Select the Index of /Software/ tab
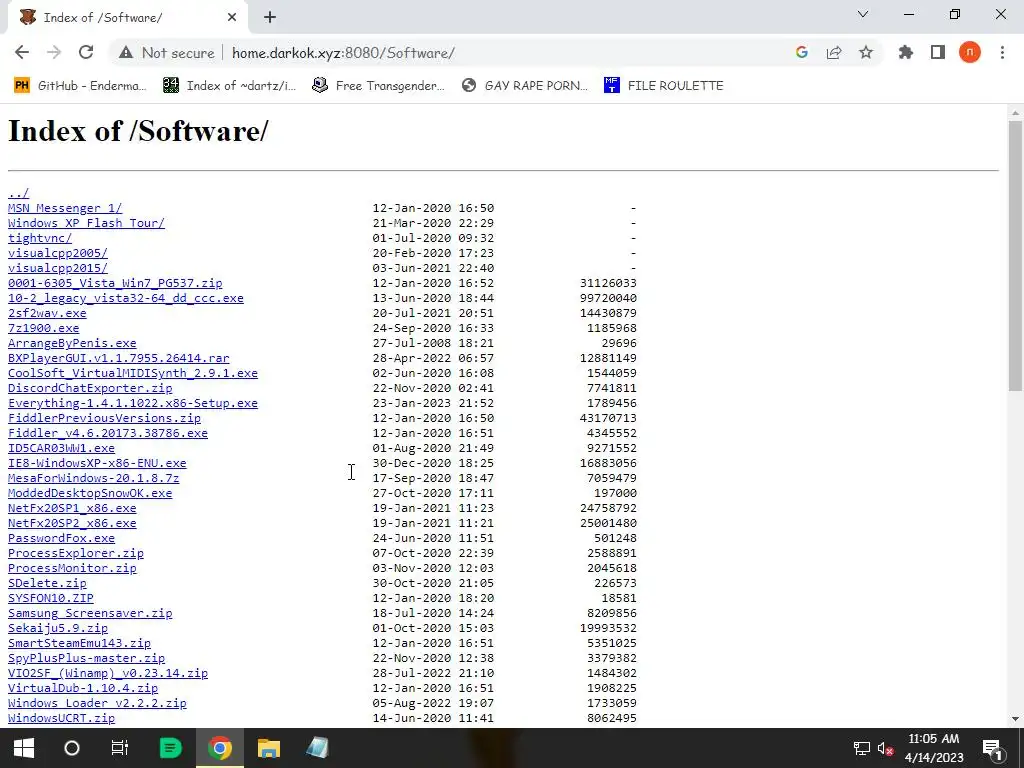Viewport: 1024px width, 768px height. pyautogui.click(x=127, y=18)
